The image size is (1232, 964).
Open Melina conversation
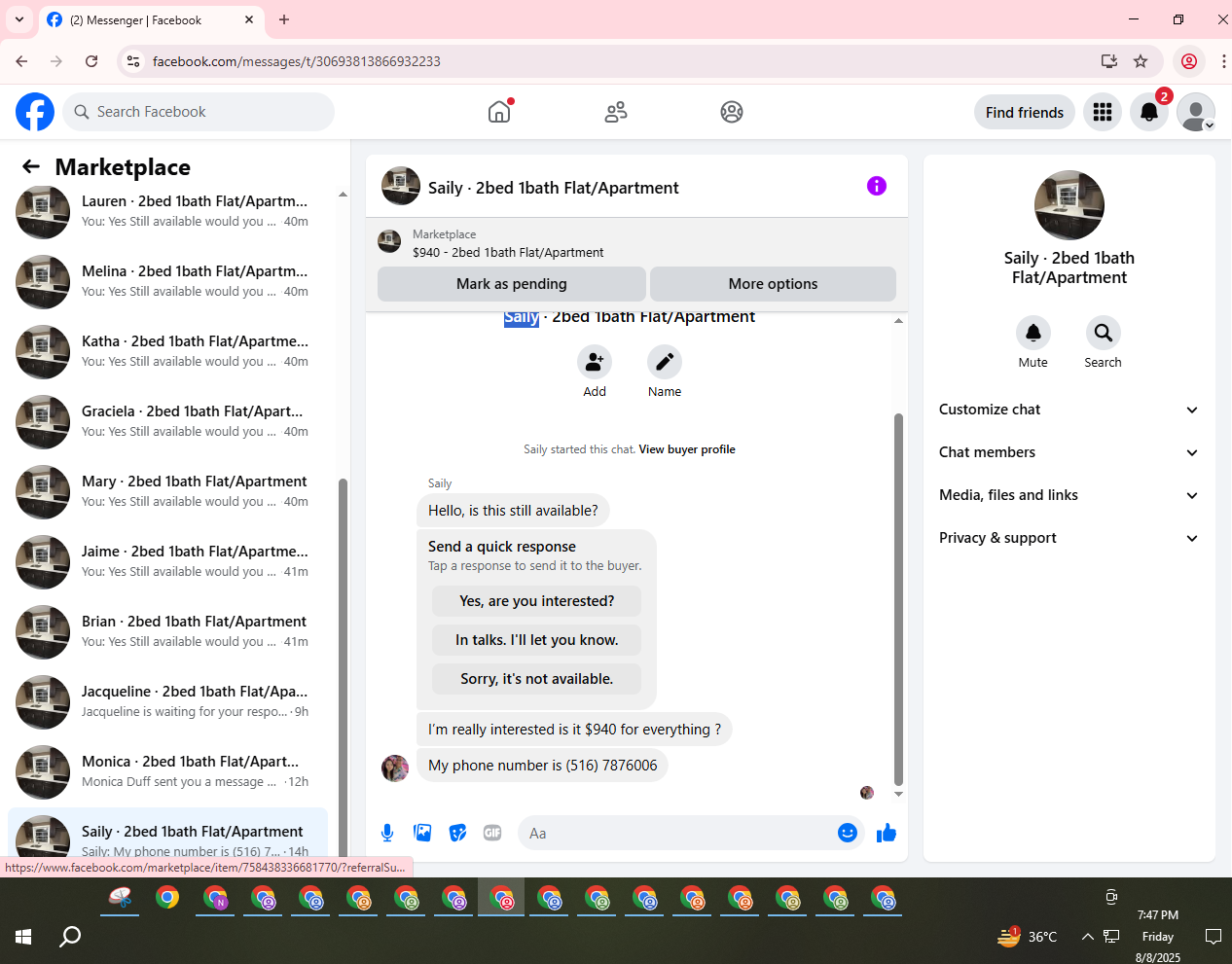(167, 281)
